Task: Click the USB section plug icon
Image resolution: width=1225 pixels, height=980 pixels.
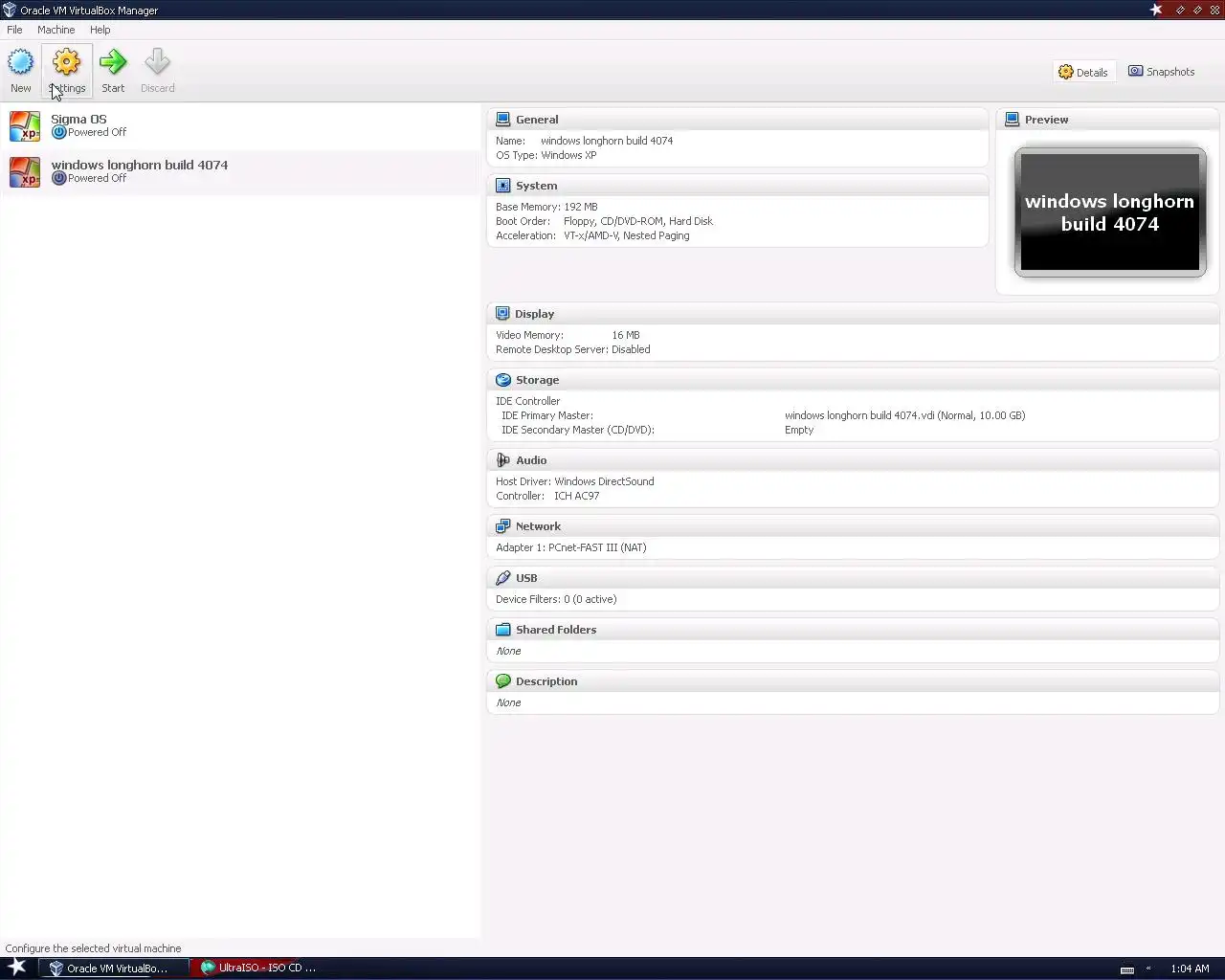Action: [503, 578]
